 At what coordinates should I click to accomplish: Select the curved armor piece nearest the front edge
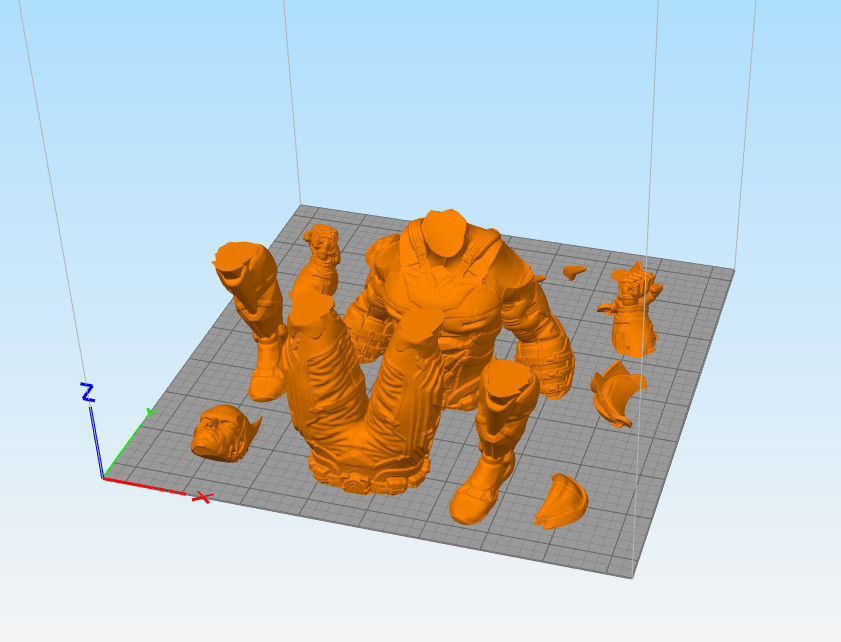coord(561,501)
